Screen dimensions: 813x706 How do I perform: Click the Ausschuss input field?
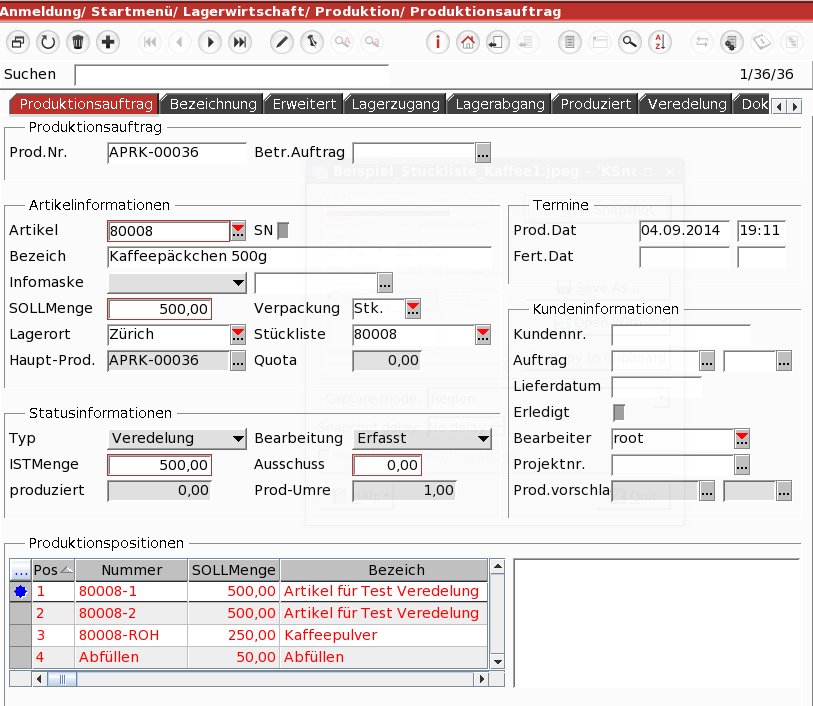tap(387, 465)
